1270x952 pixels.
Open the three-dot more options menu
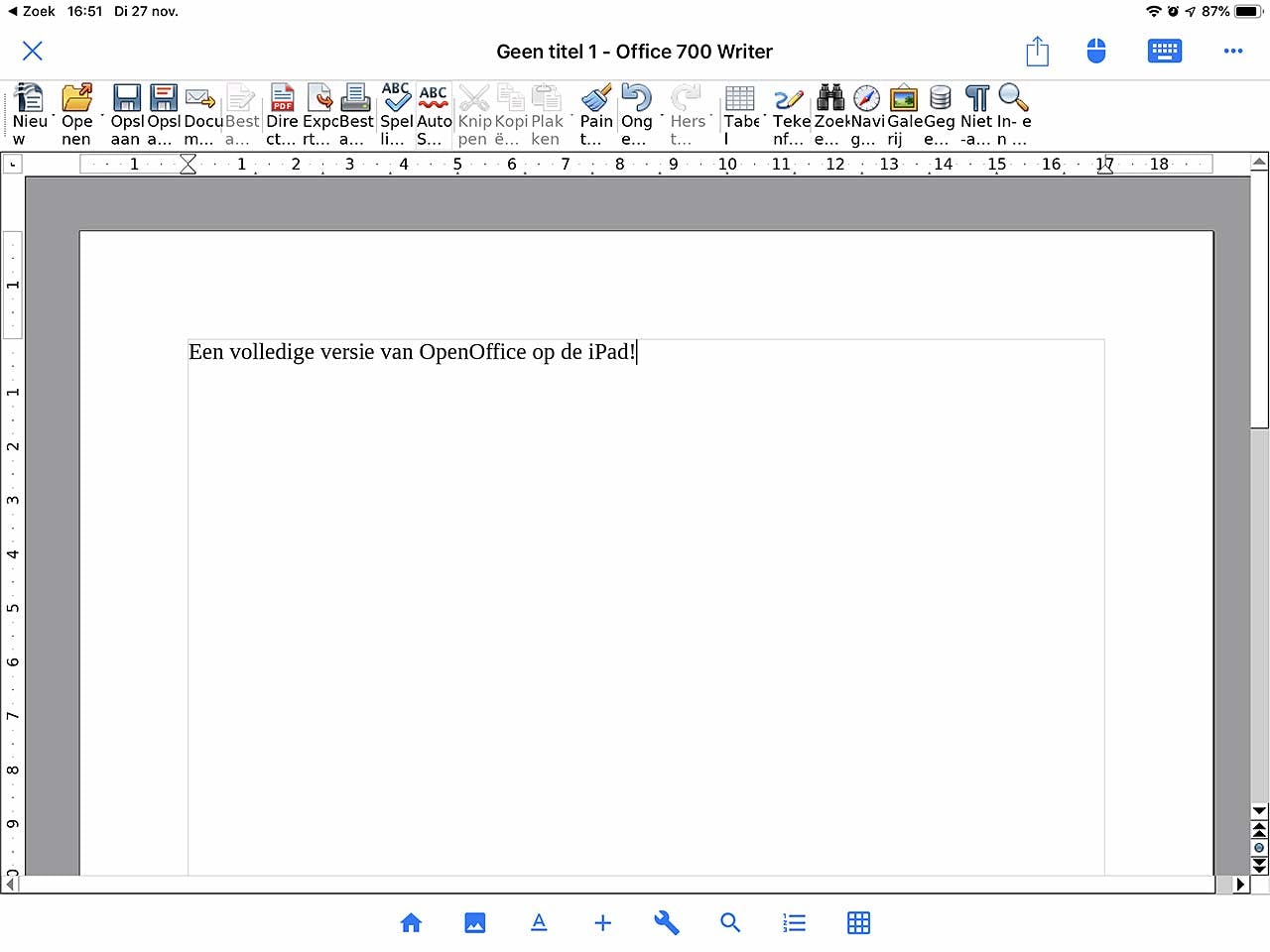pos(1233,51)
